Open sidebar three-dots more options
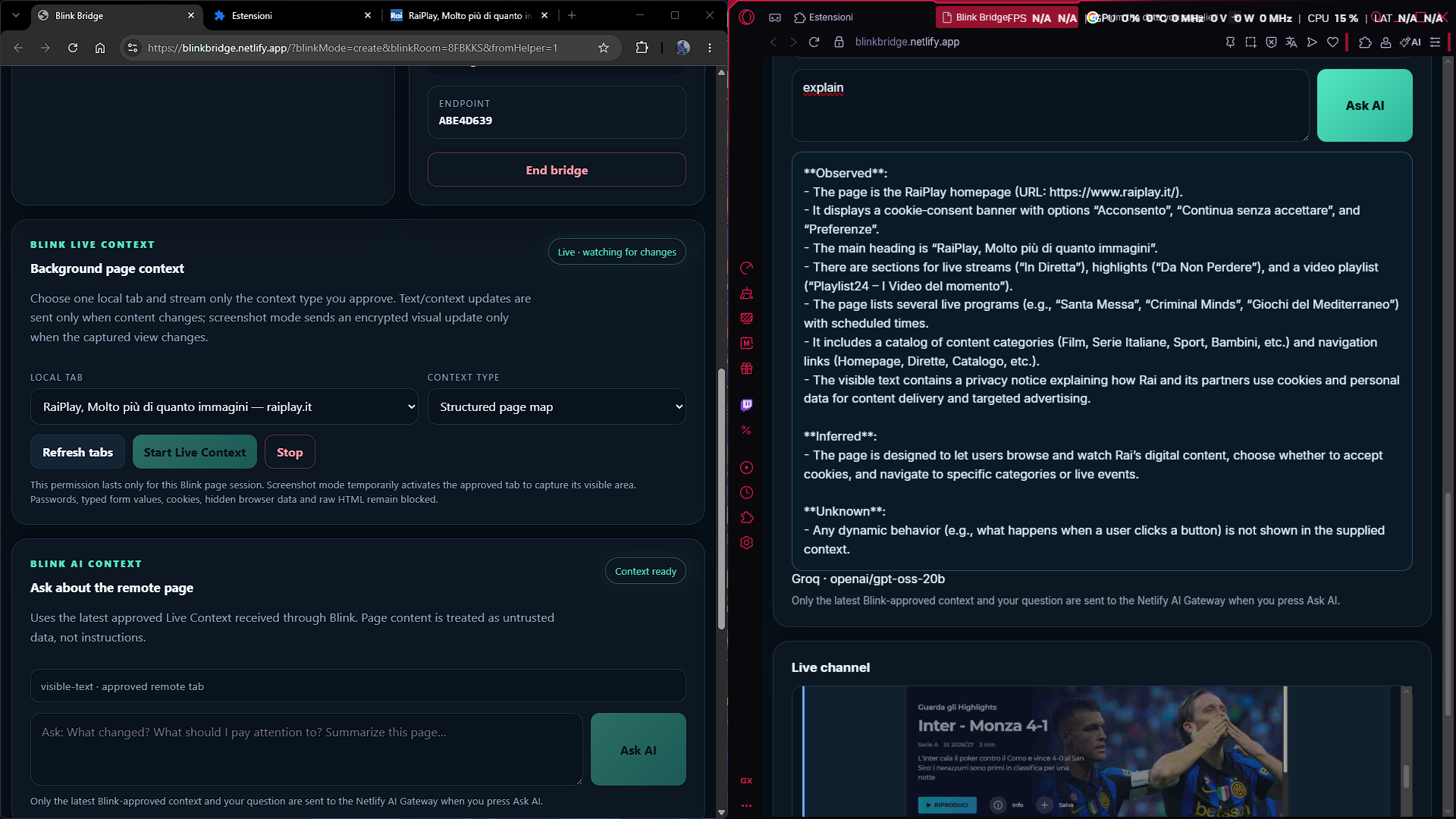This screenshot has height=819, width=1456. click(x=747, y=805)
